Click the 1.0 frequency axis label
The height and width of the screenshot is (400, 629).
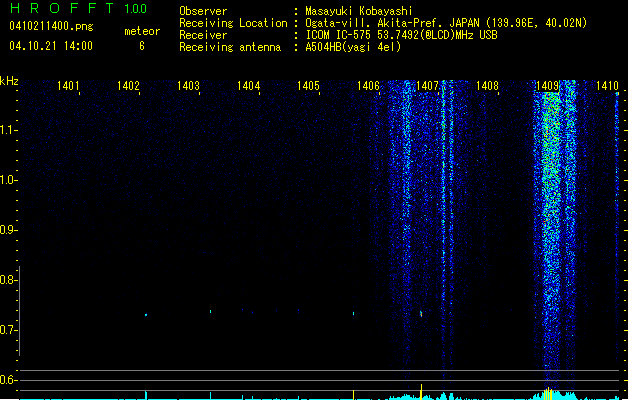tap(7, 180)
